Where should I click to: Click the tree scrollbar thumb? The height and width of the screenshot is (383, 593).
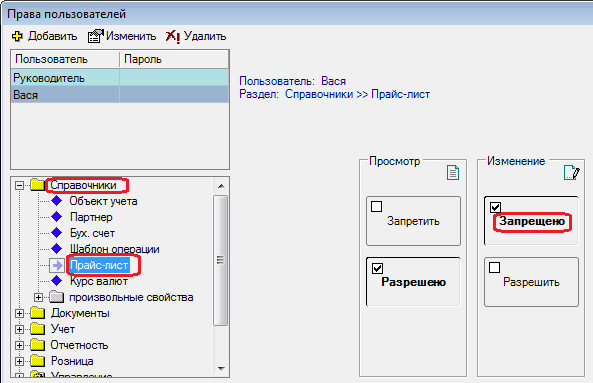click(x=221, y=260)
